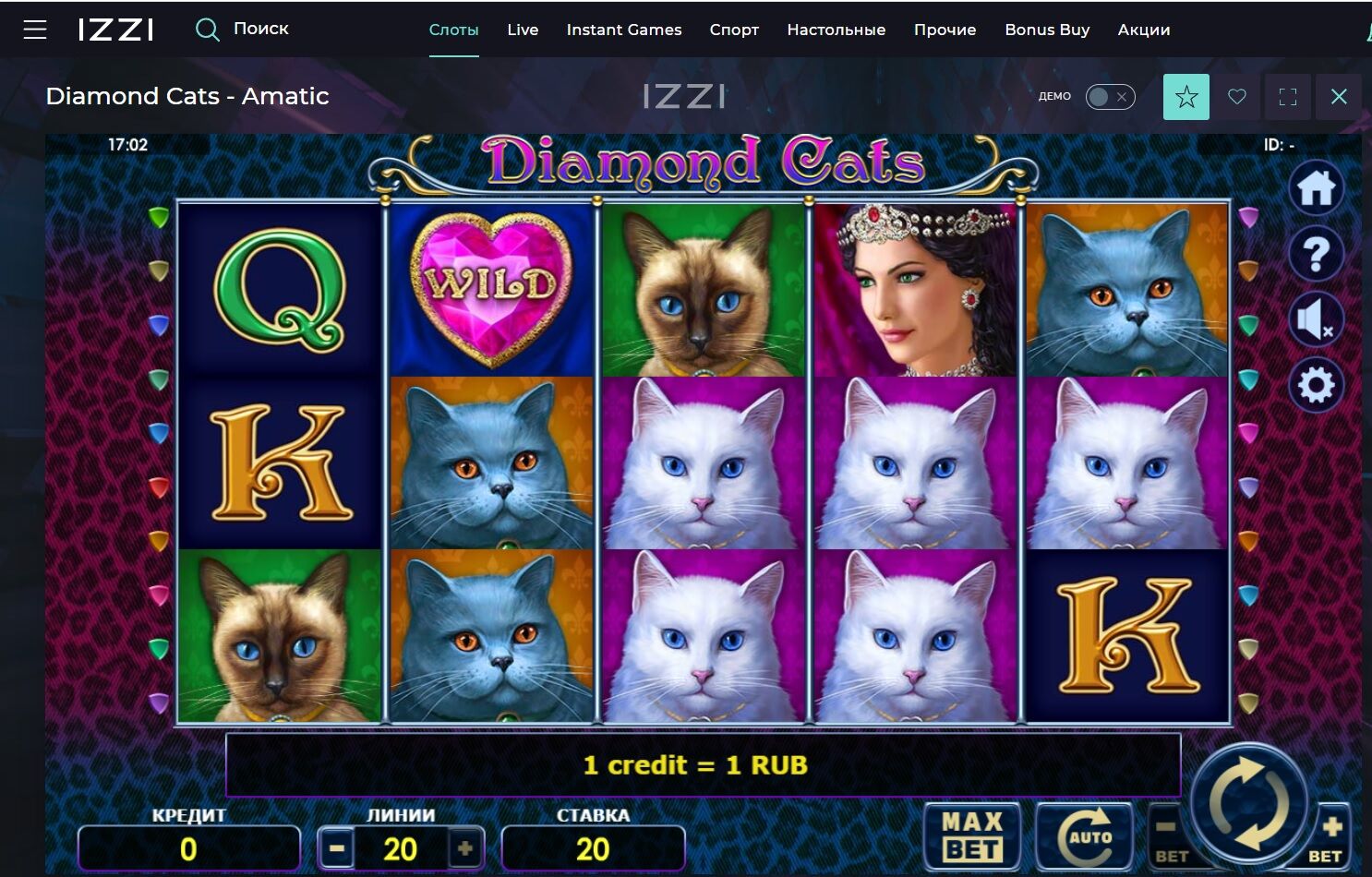Toggle the Демо mode switch

point(1109,97)
